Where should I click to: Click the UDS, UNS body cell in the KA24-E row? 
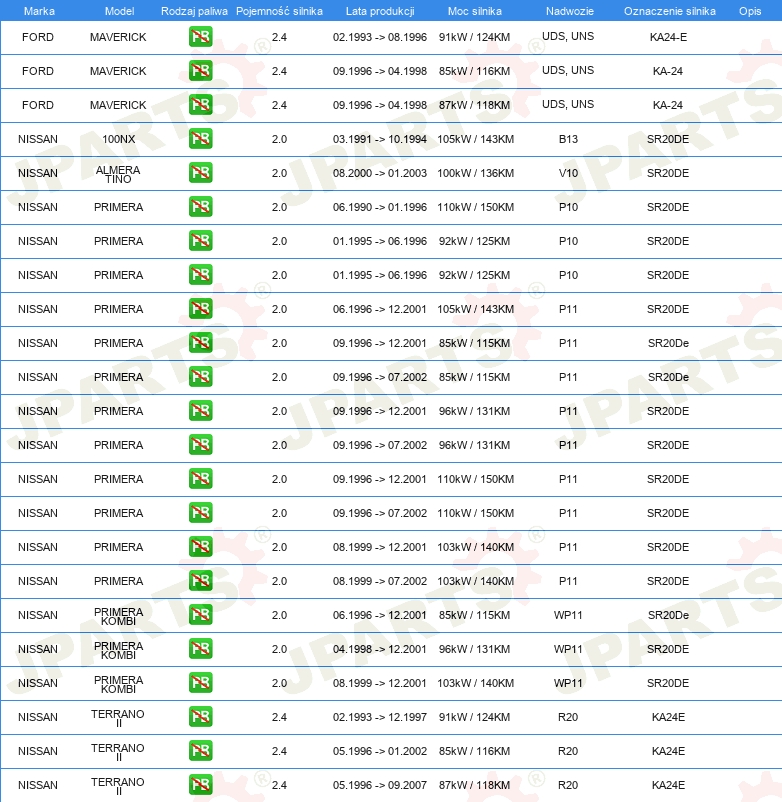tap(568, 36)
